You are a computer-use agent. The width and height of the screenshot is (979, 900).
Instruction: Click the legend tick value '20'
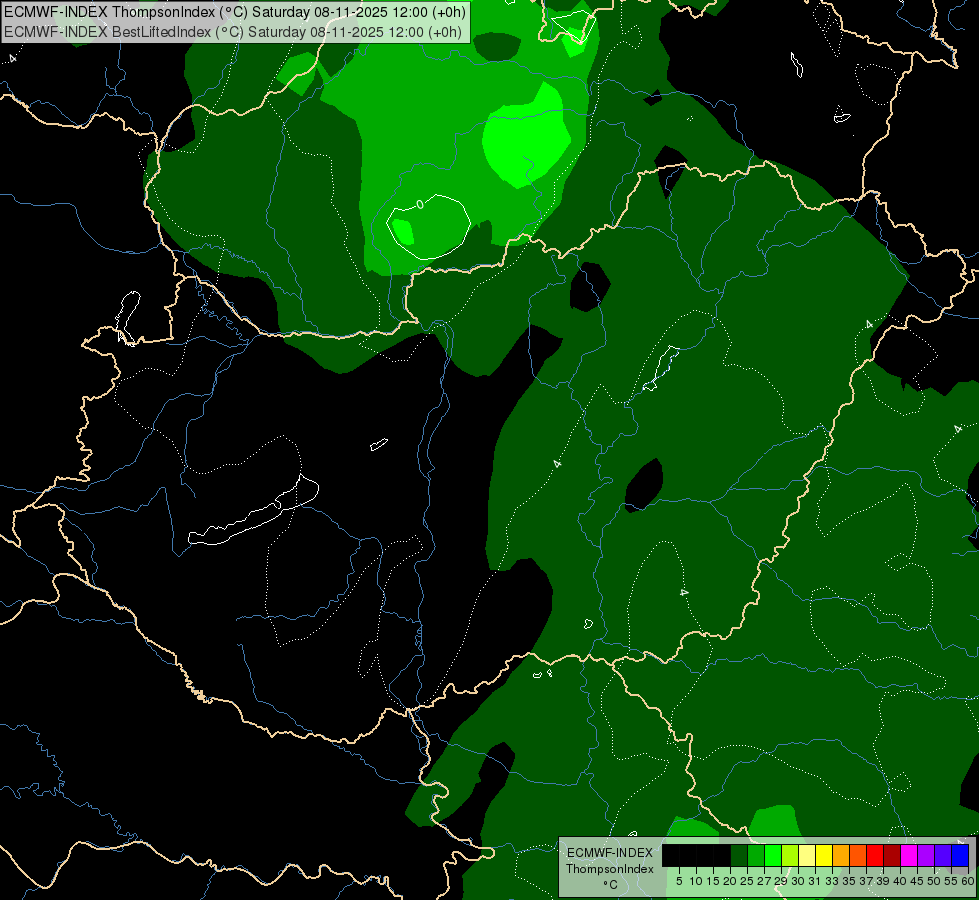730,881
